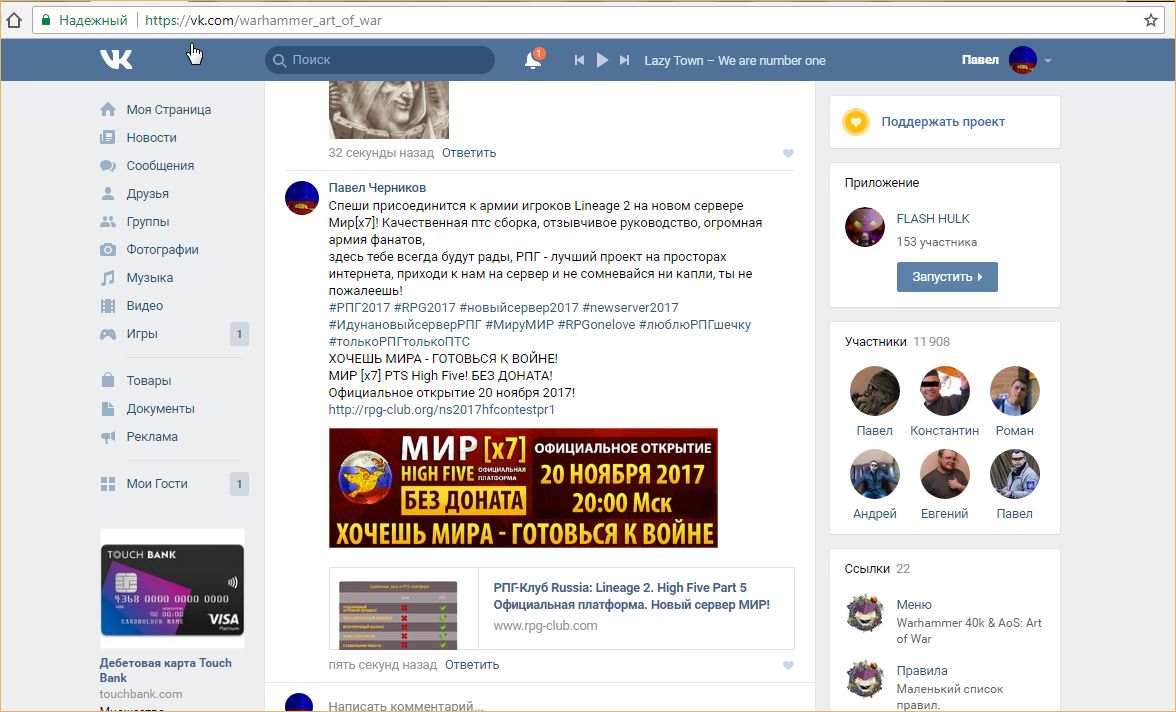
Task: Click the Видео film icon
Action: 108,305
